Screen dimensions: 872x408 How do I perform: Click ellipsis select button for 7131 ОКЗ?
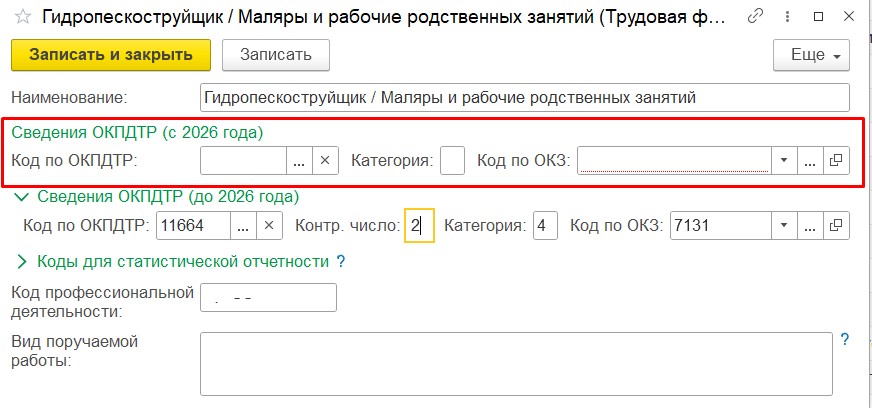tap(810, 226)
